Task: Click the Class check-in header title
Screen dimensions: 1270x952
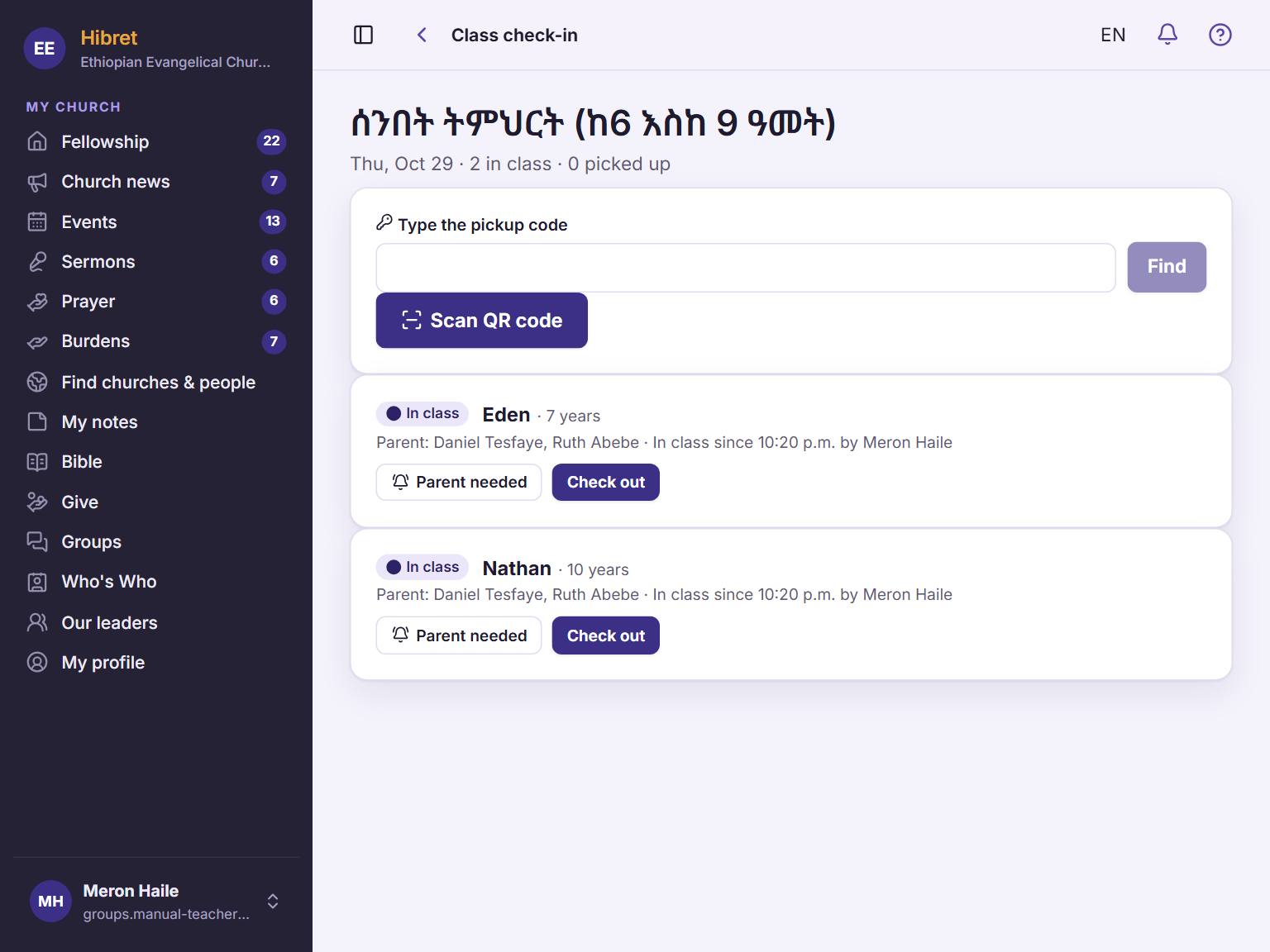Action: 514,35
